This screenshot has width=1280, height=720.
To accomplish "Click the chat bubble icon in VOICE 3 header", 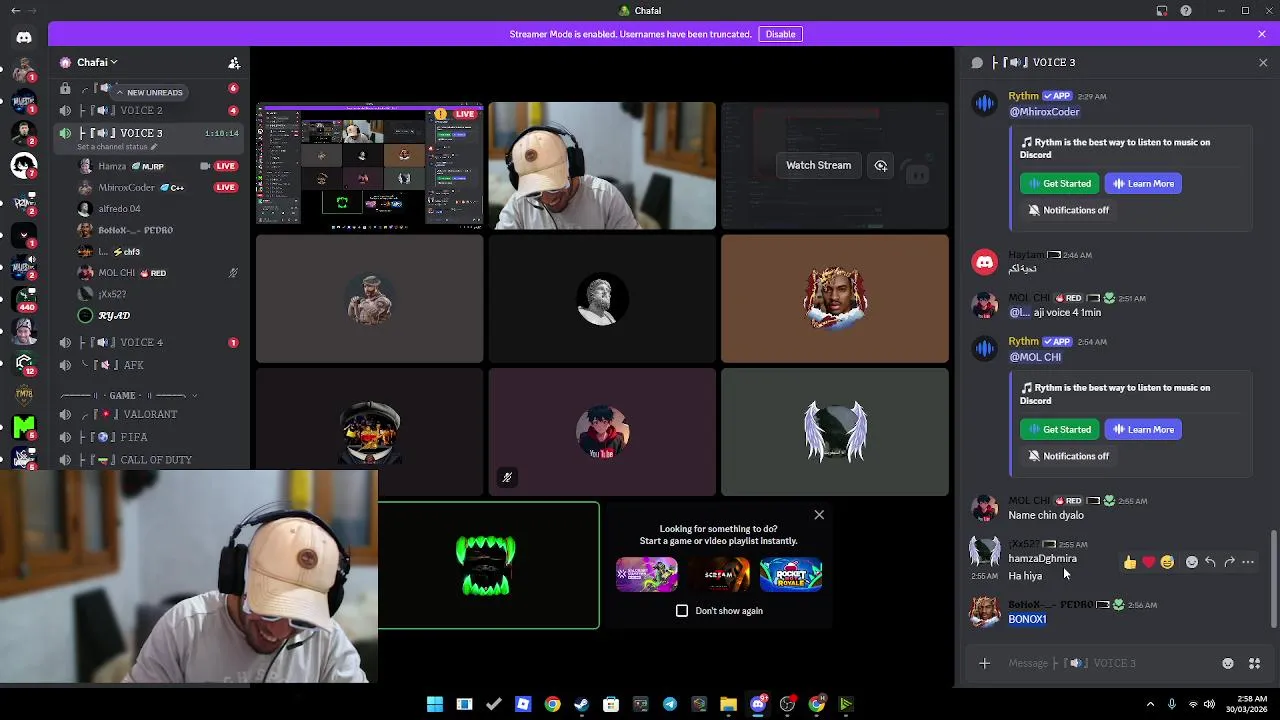I will click(x=977, y=62).
